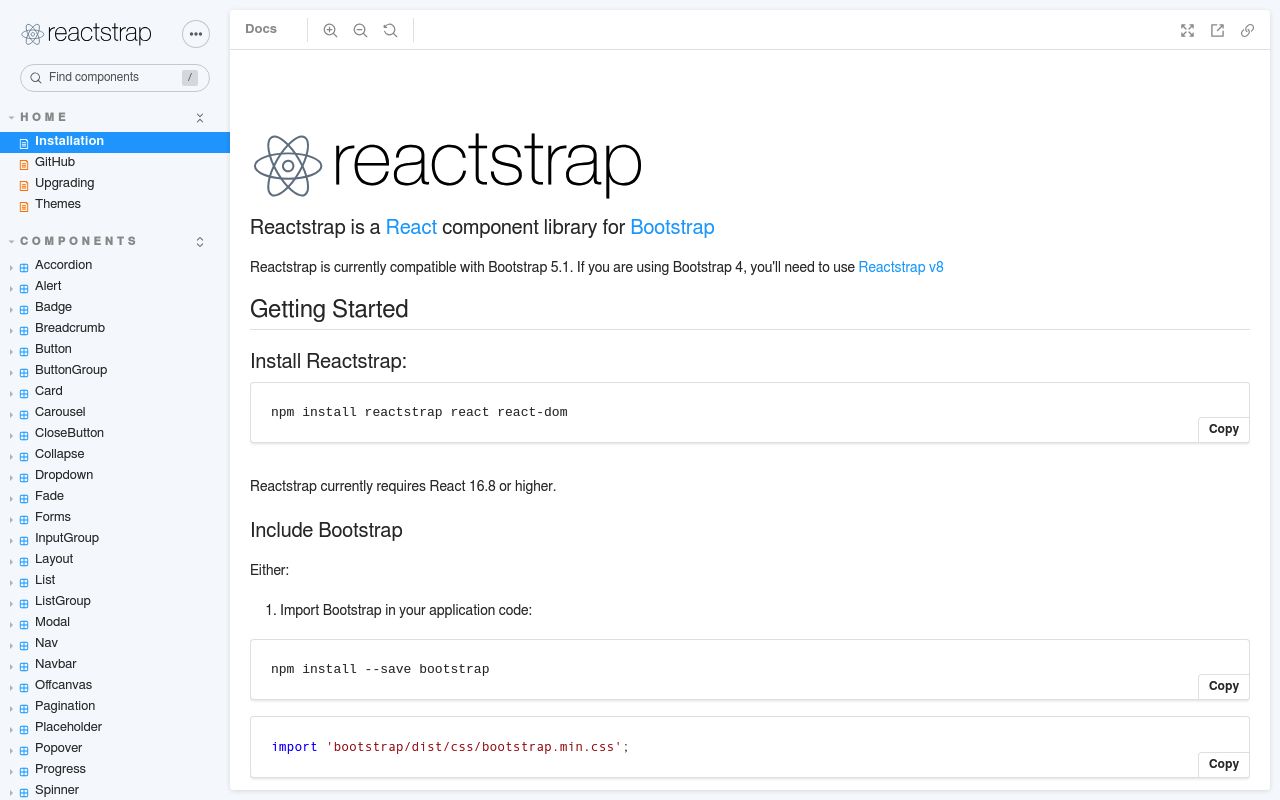Expand the Dropdown component tree item
This screenshot has width=1280, height=800.
tap(11, 476)
